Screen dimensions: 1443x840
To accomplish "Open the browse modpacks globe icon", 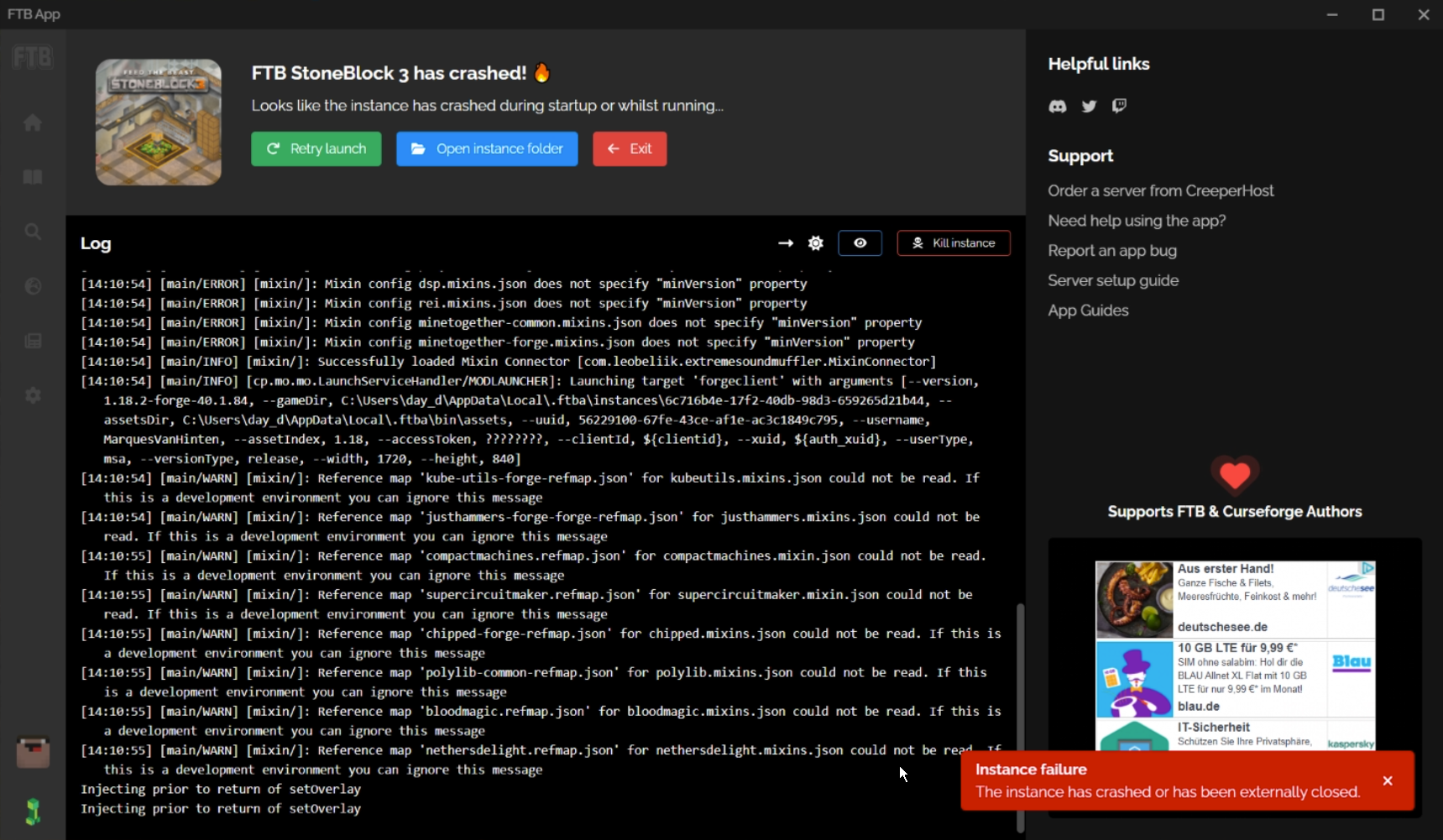I will coord(34,286).
